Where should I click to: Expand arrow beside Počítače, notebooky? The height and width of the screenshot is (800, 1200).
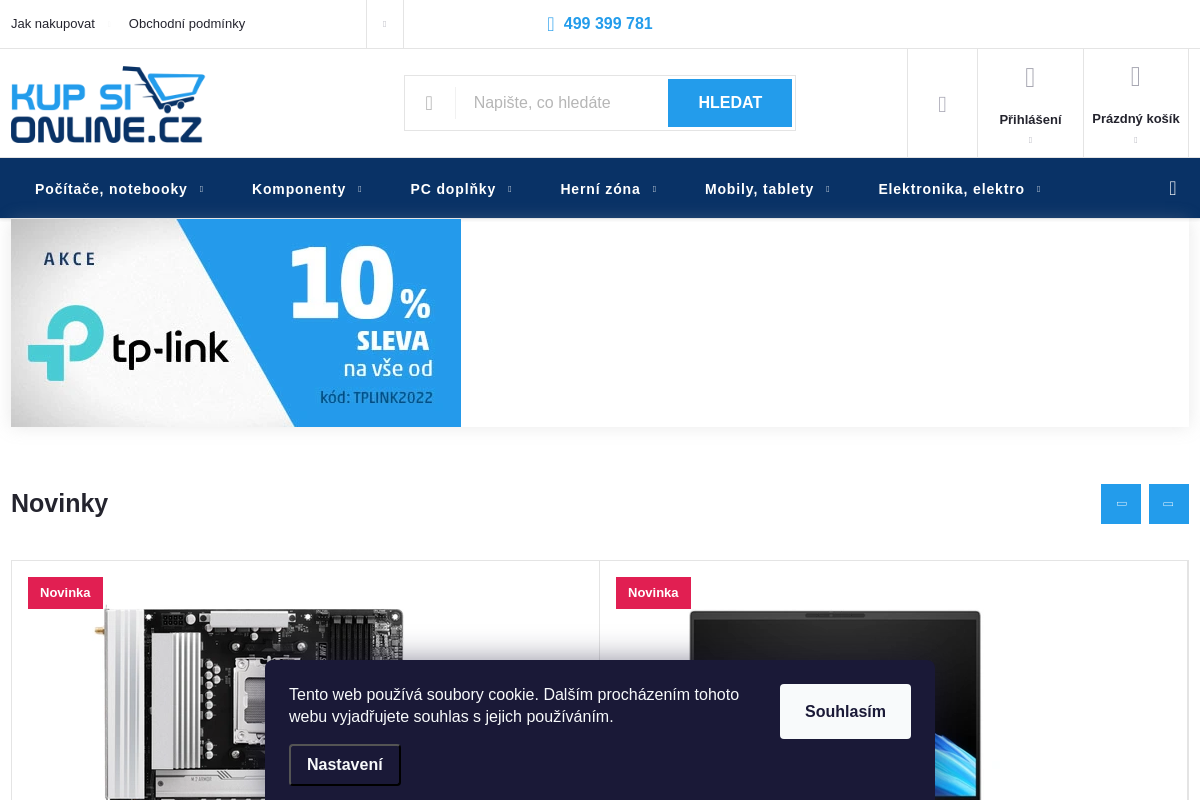coord(202,189)
